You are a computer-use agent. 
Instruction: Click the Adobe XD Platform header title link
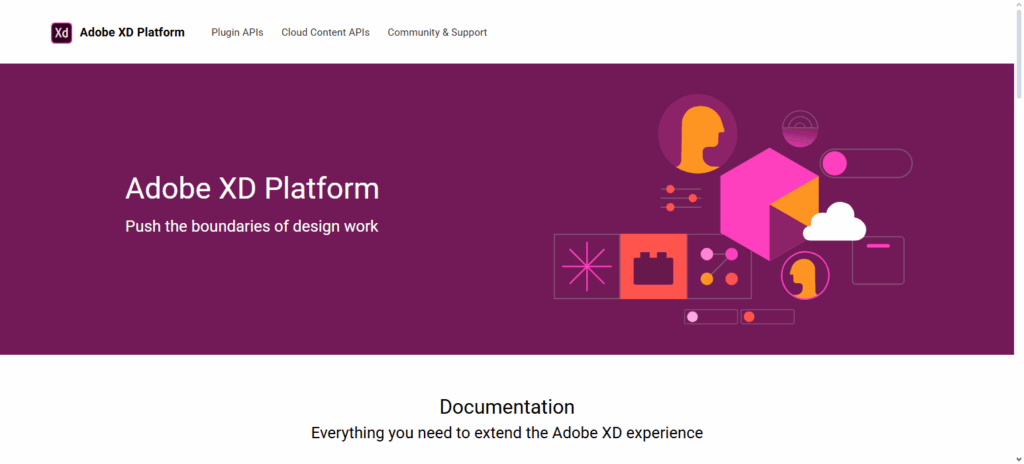click(x=132, y=33)
